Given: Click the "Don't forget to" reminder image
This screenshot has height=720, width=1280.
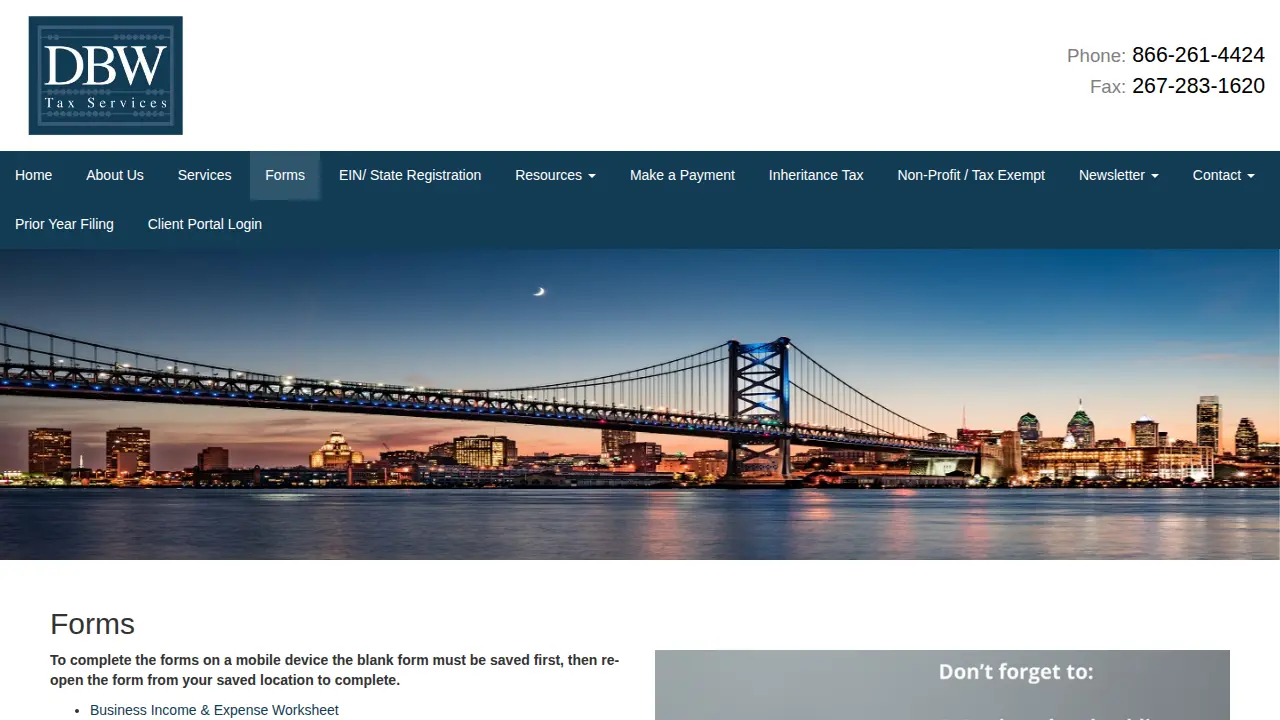Looking at the screenshot, I should [x=942, y=685].
